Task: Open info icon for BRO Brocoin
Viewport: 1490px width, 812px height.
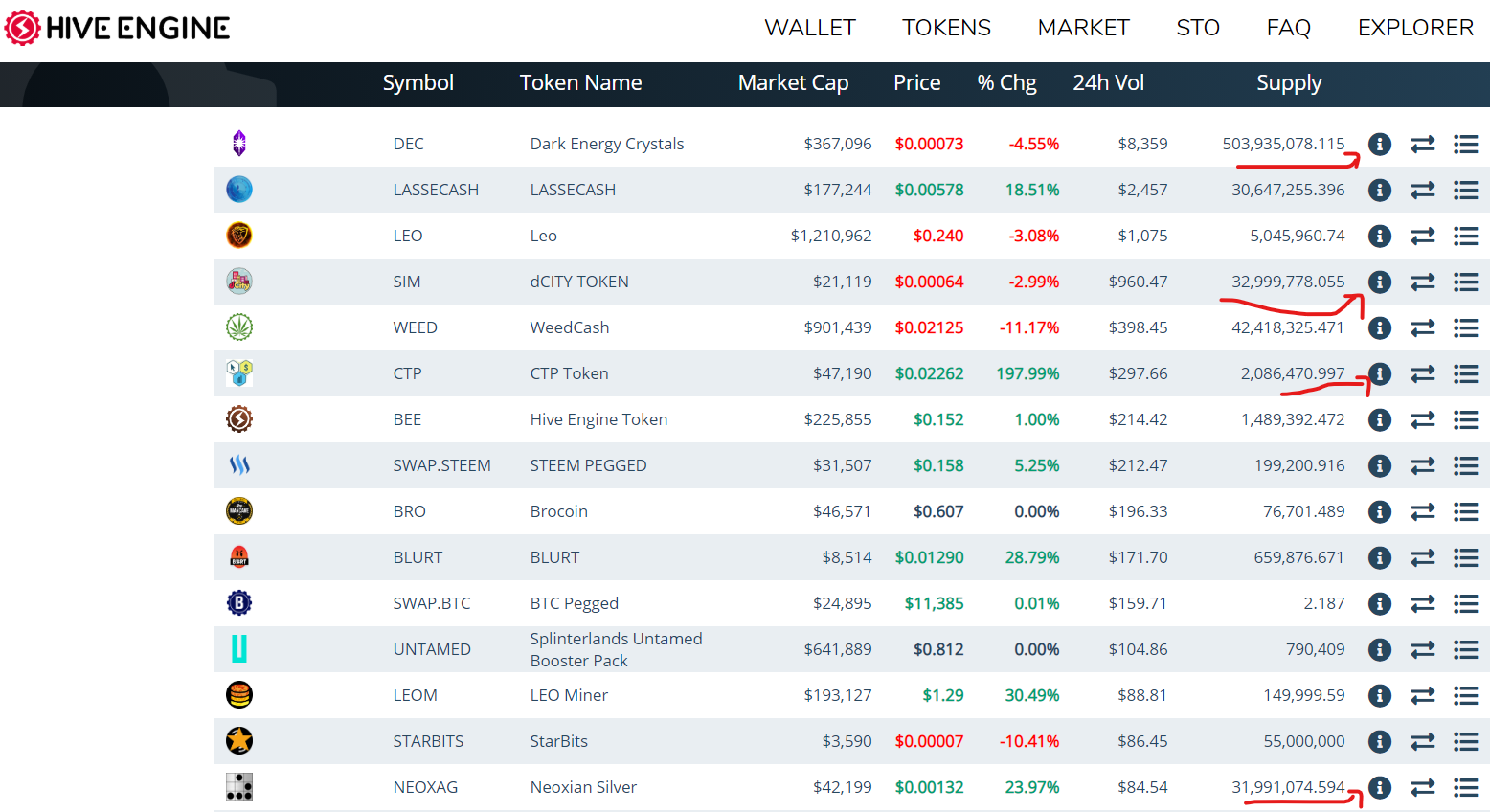Action: [1379, 511]
